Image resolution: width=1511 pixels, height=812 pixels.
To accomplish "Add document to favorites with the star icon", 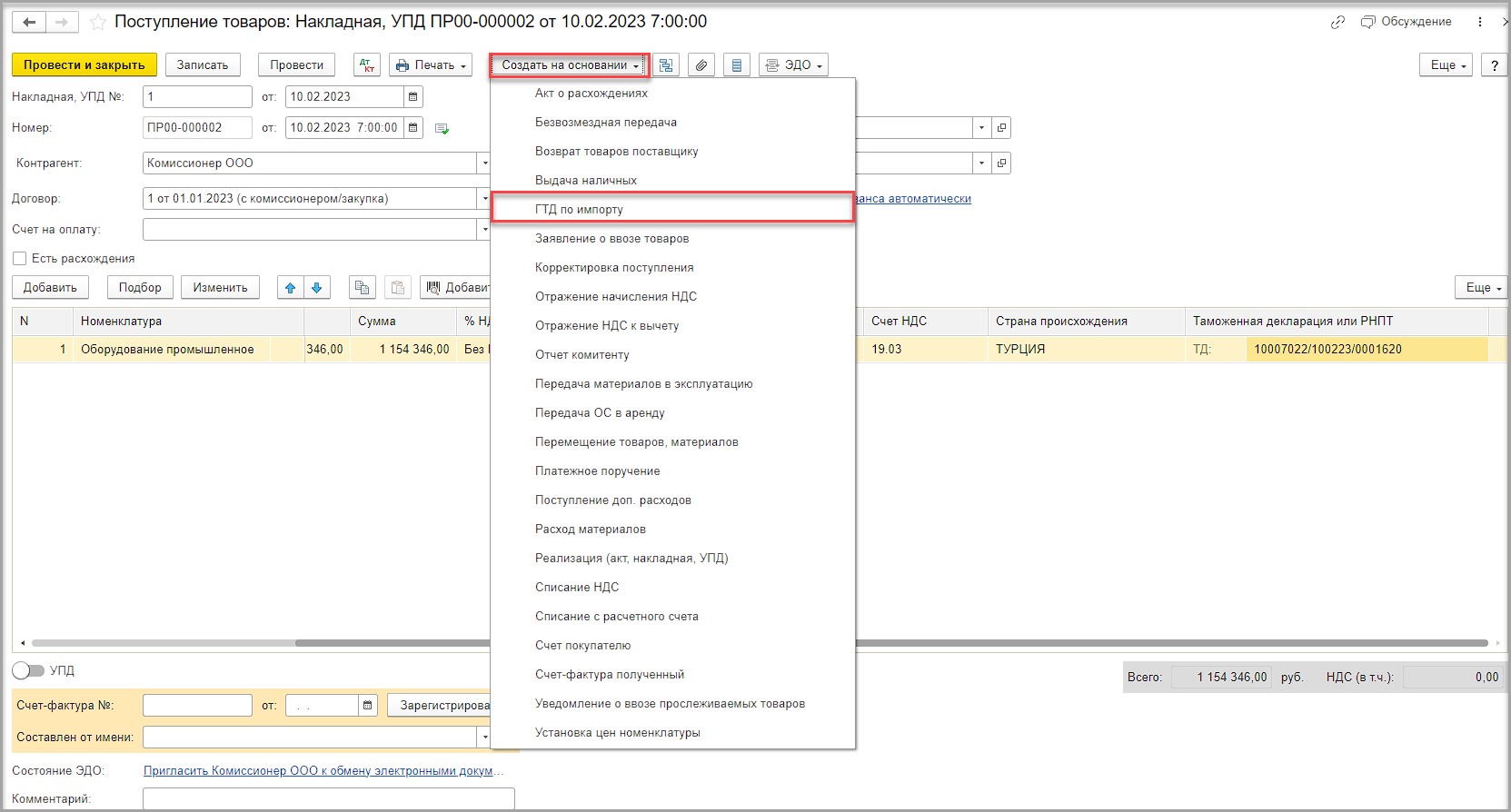I will (x=97, y=22).
